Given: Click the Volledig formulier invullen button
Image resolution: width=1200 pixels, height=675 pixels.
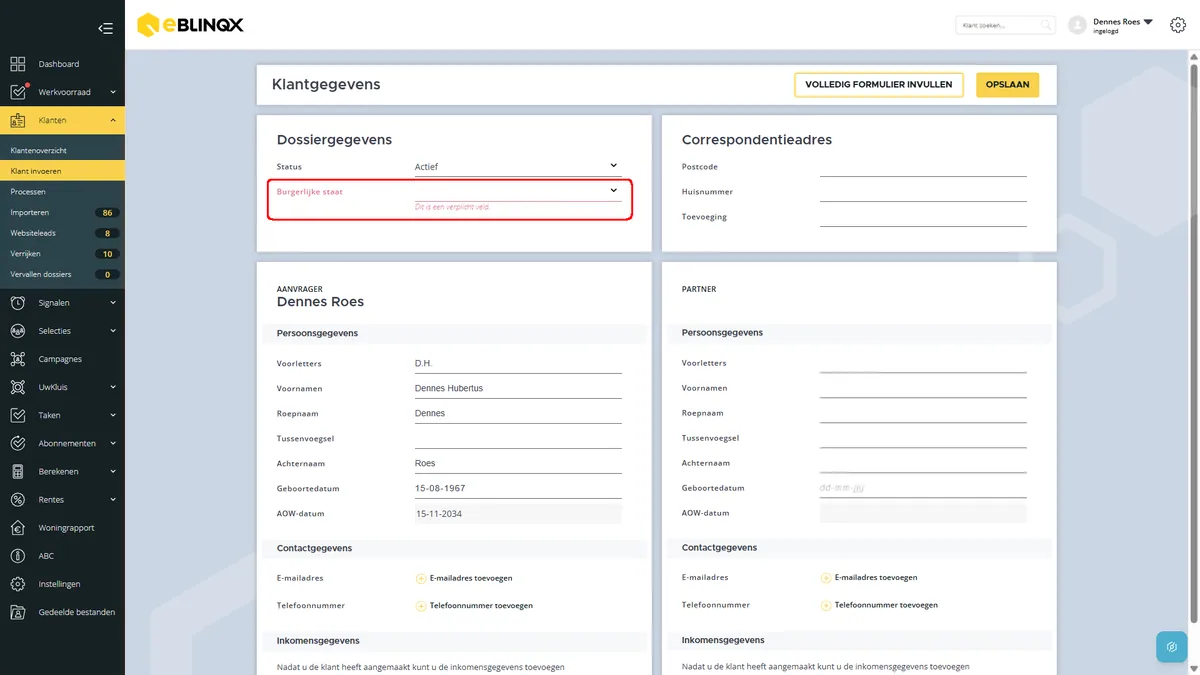Looking at the screenshot, I should [879, 85].
